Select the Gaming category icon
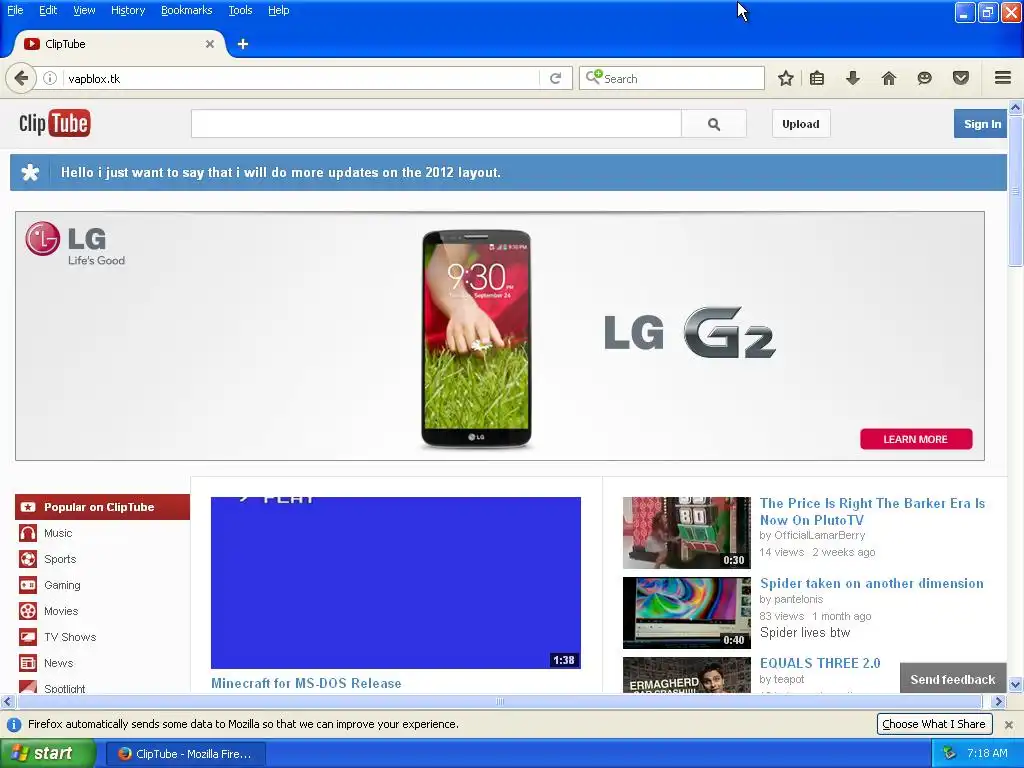The image size is (1024, 768). (x=27, y=585)
